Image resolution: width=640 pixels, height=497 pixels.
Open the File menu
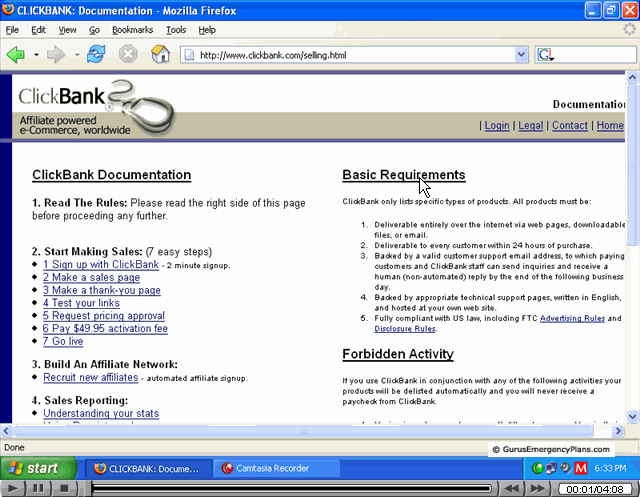tap(12, 30)
